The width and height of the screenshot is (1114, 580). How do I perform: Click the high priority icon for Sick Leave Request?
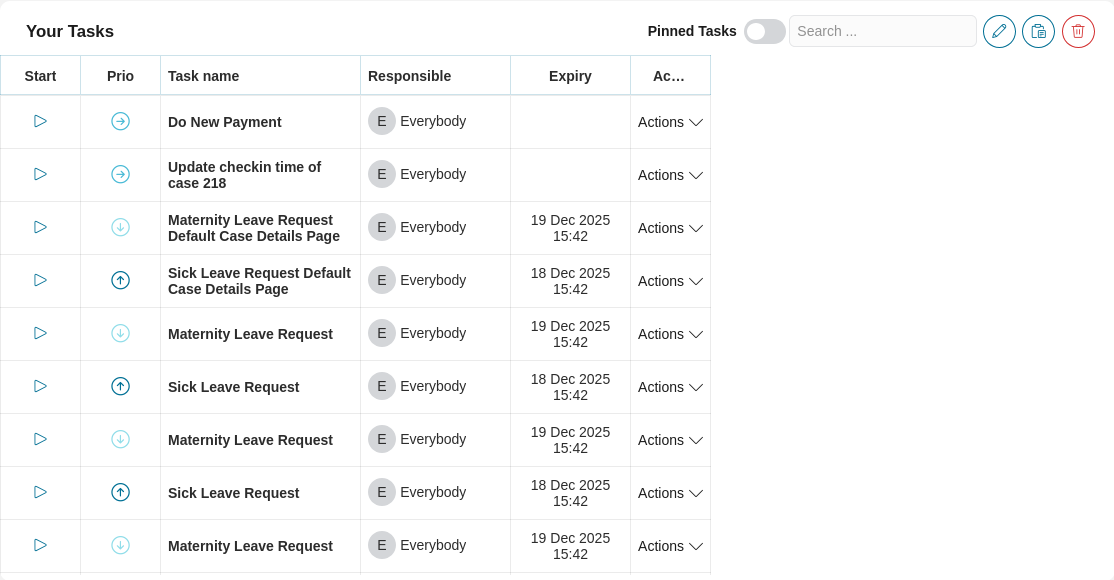tap(120, 386)
